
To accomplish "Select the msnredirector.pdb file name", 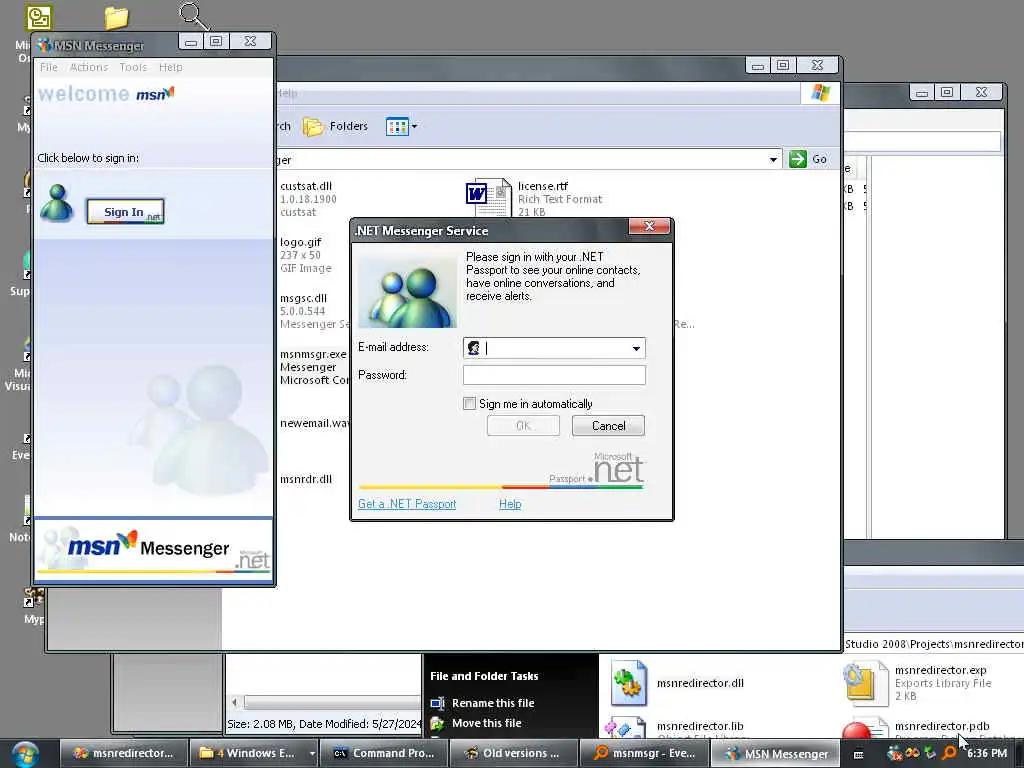I will click(942, 726).
